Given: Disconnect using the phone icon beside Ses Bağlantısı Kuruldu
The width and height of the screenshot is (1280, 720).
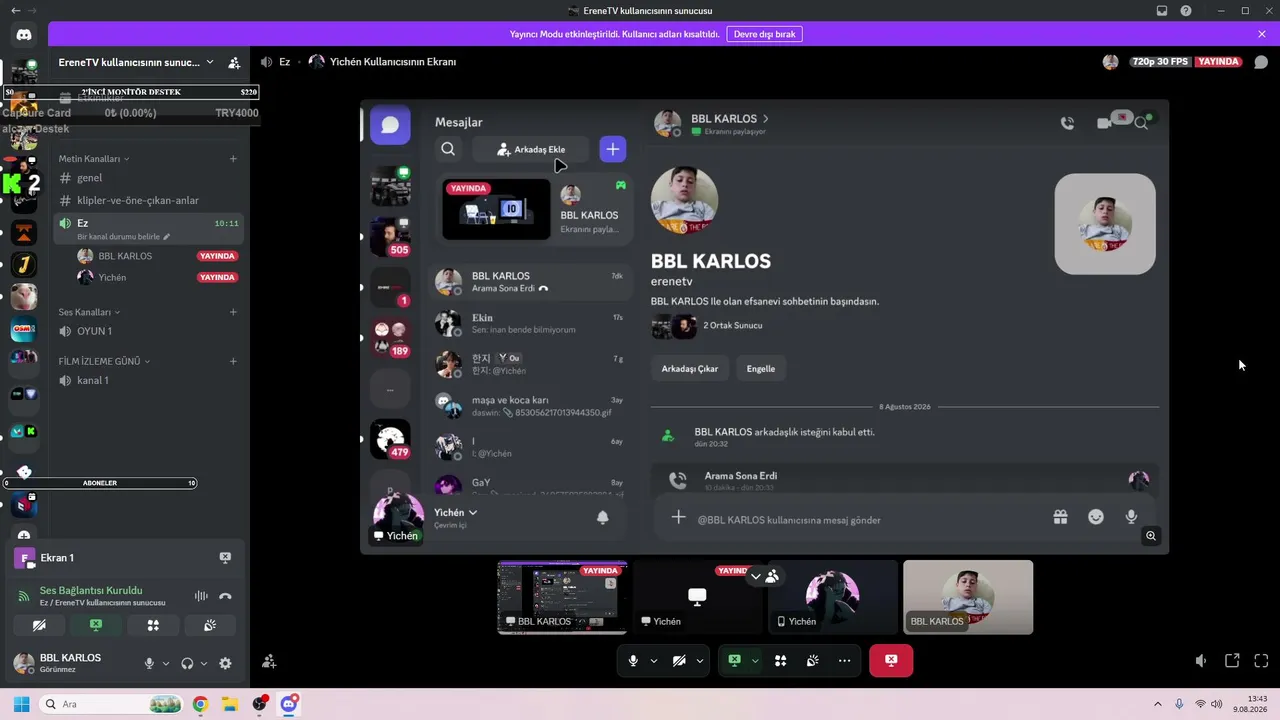Looking at the screenshot, I should (225, 596).
